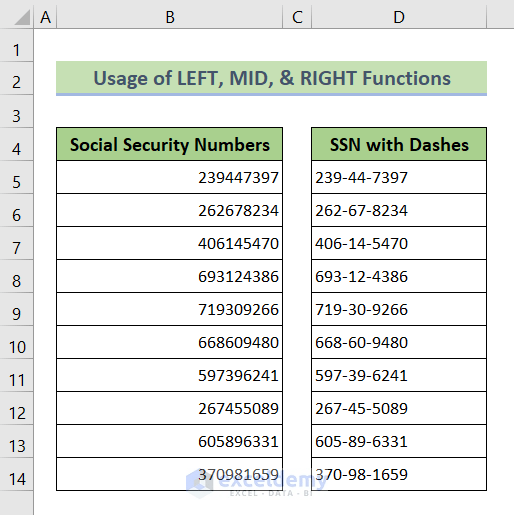Select row 3 header

point(17,111)
